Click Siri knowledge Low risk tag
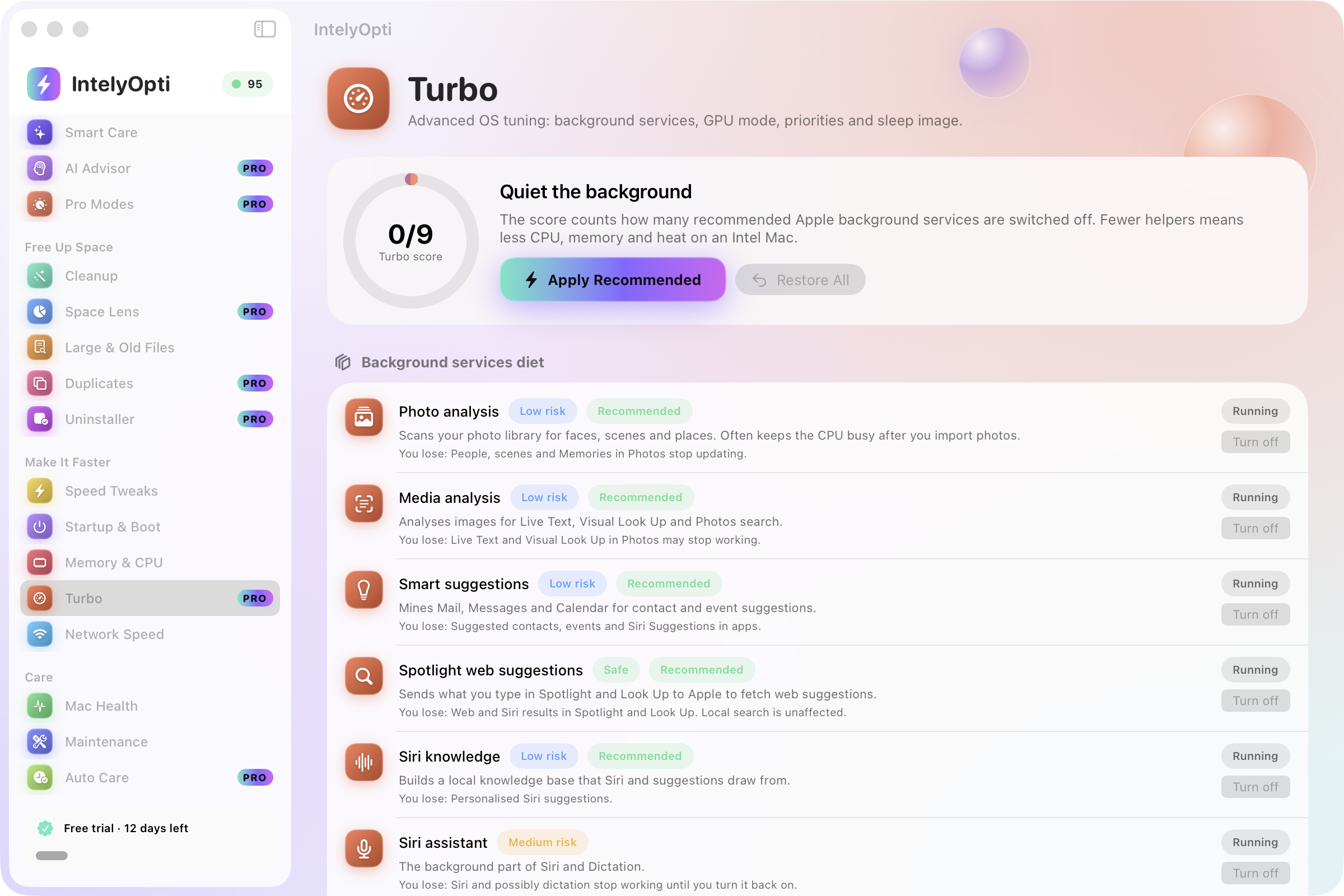Viewport: 1344px width, 896px height. pos(543,757)
